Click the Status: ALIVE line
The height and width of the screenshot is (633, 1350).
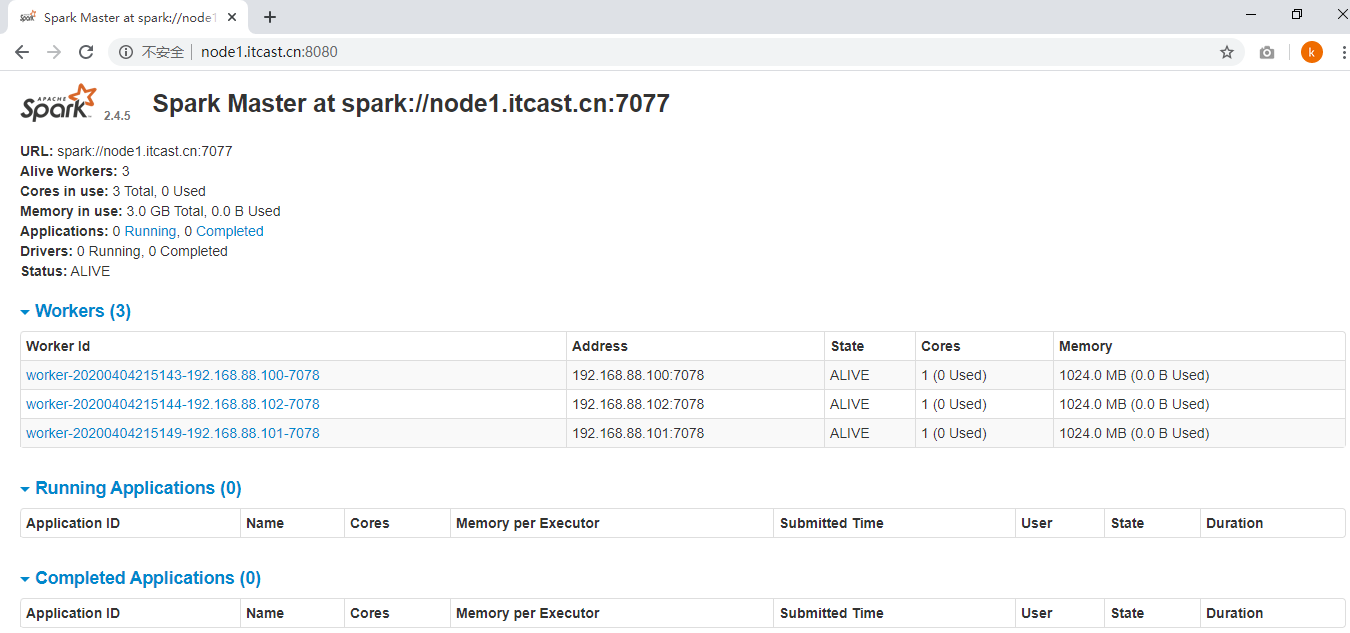tap(65, 271)
